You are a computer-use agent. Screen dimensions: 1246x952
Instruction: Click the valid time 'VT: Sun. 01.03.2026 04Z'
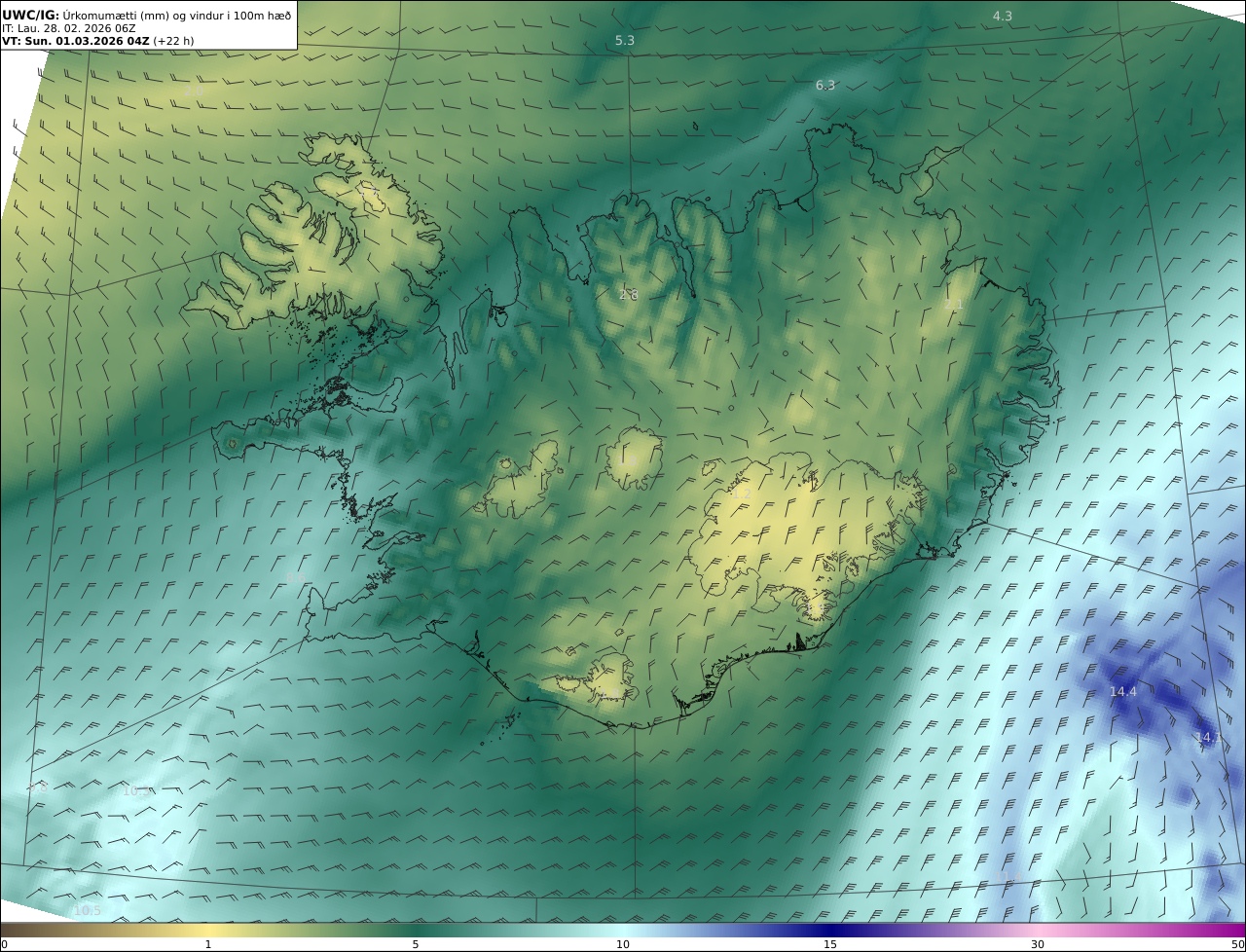(x=76, y=41)
